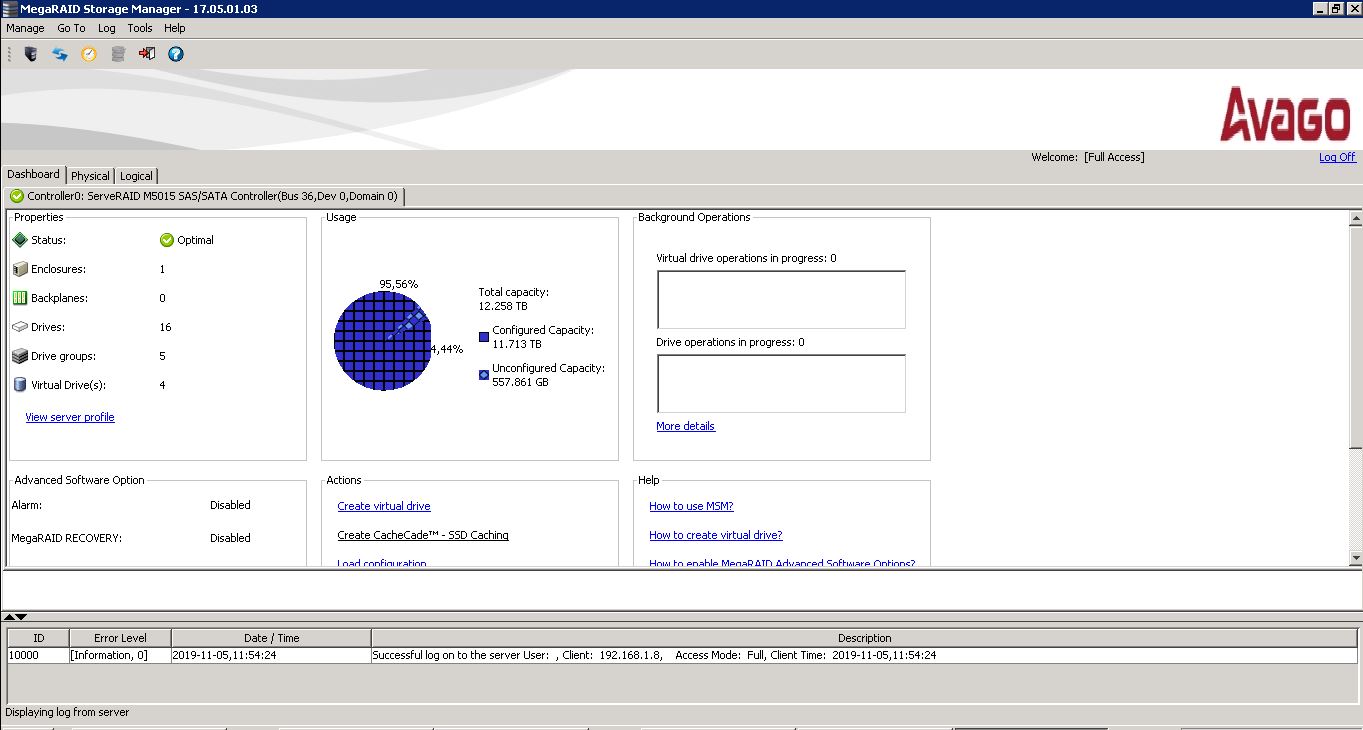Image resolution: width=1363 pixels, height=730 pixels.
Task: Collapse log panel with the down arrow
Action: pos(21,617)
